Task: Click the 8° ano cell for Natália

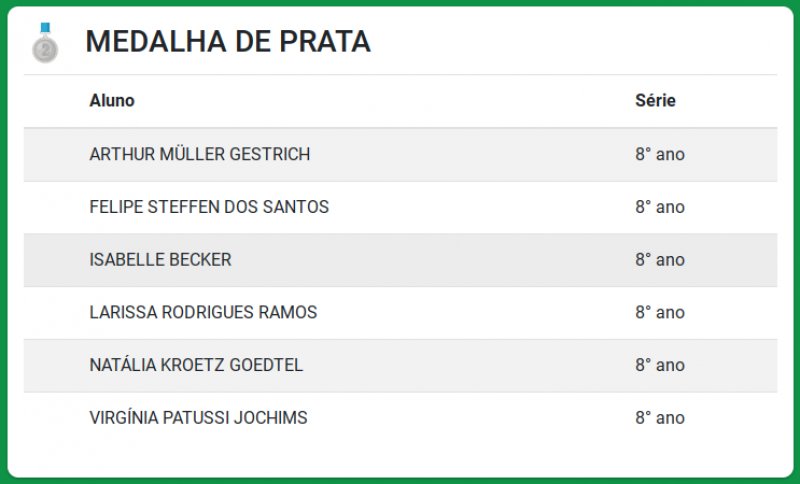Action: click(660, 365)
